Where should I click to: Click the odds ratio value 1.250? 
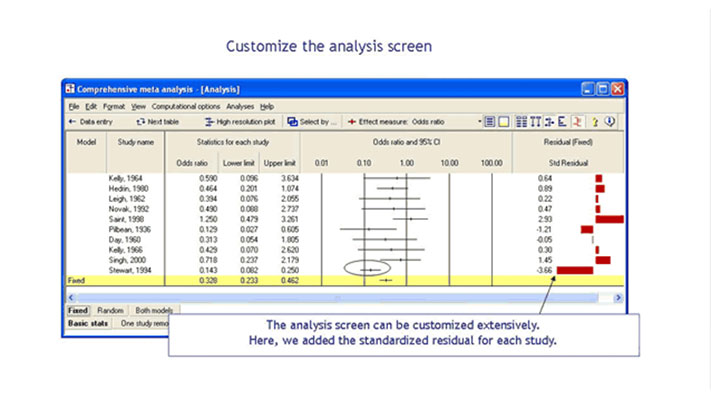(x=208, y=220)
